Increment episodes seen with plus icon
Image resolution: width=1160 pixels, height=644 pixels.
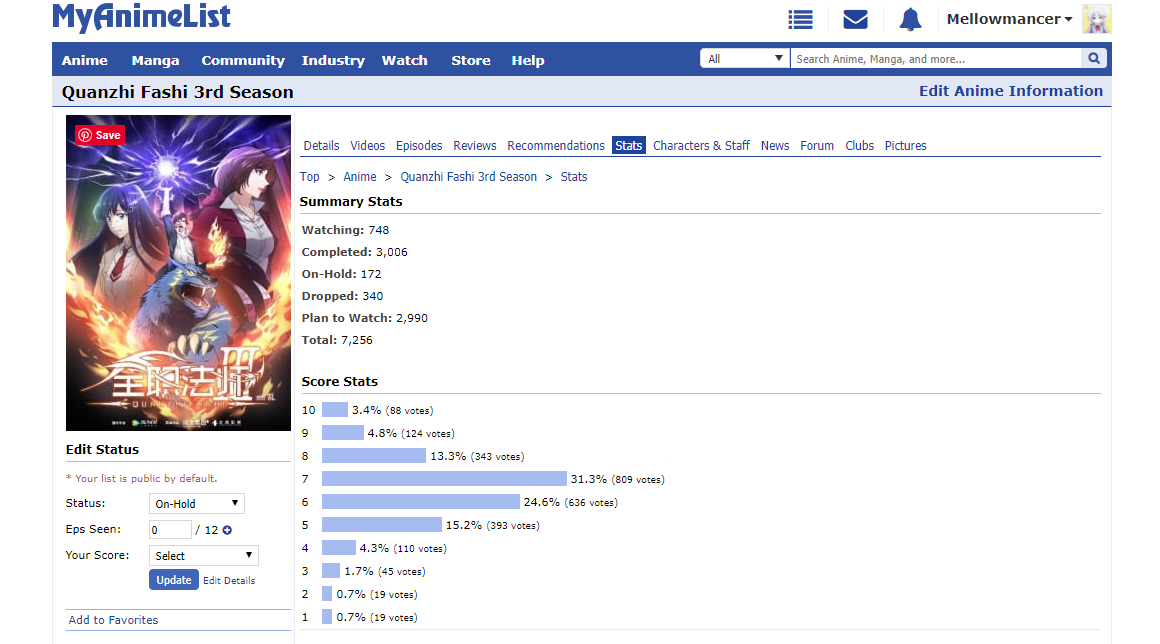pyautogui.click(x=227, y=530)
